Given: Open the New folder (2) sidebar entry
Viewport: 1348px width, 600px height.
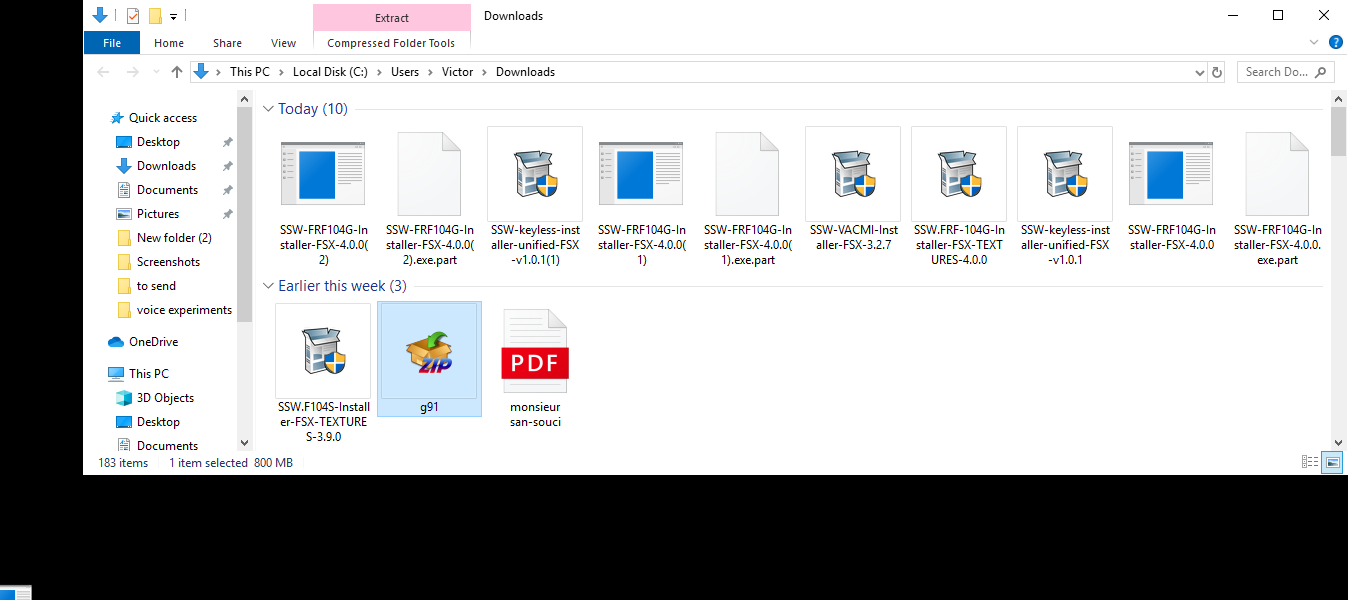Looking at the screenshot, I should pos(174,238).
